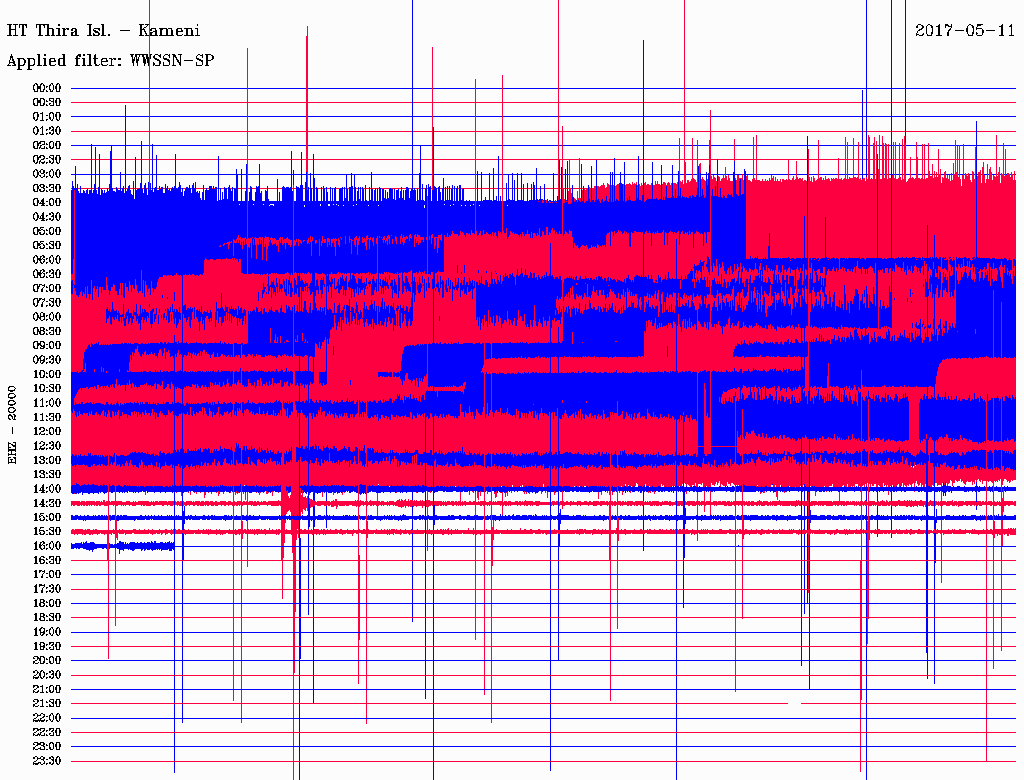1024x780 pixels.
Task: Click the '00:30' time label
Action: [47, 103]
